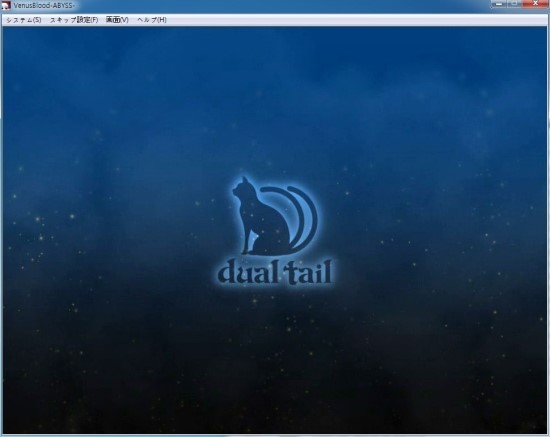The image size is (550, 437).
Task: Click the word "tail" in the logo
Action: (x=307, y=272)
